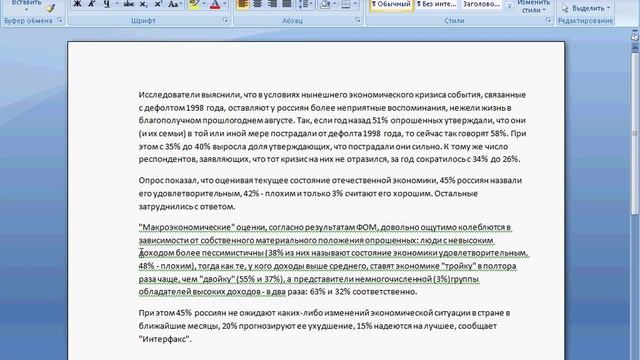
Task: Click the word "Интерфакс" at the document end
Action: 164,339
